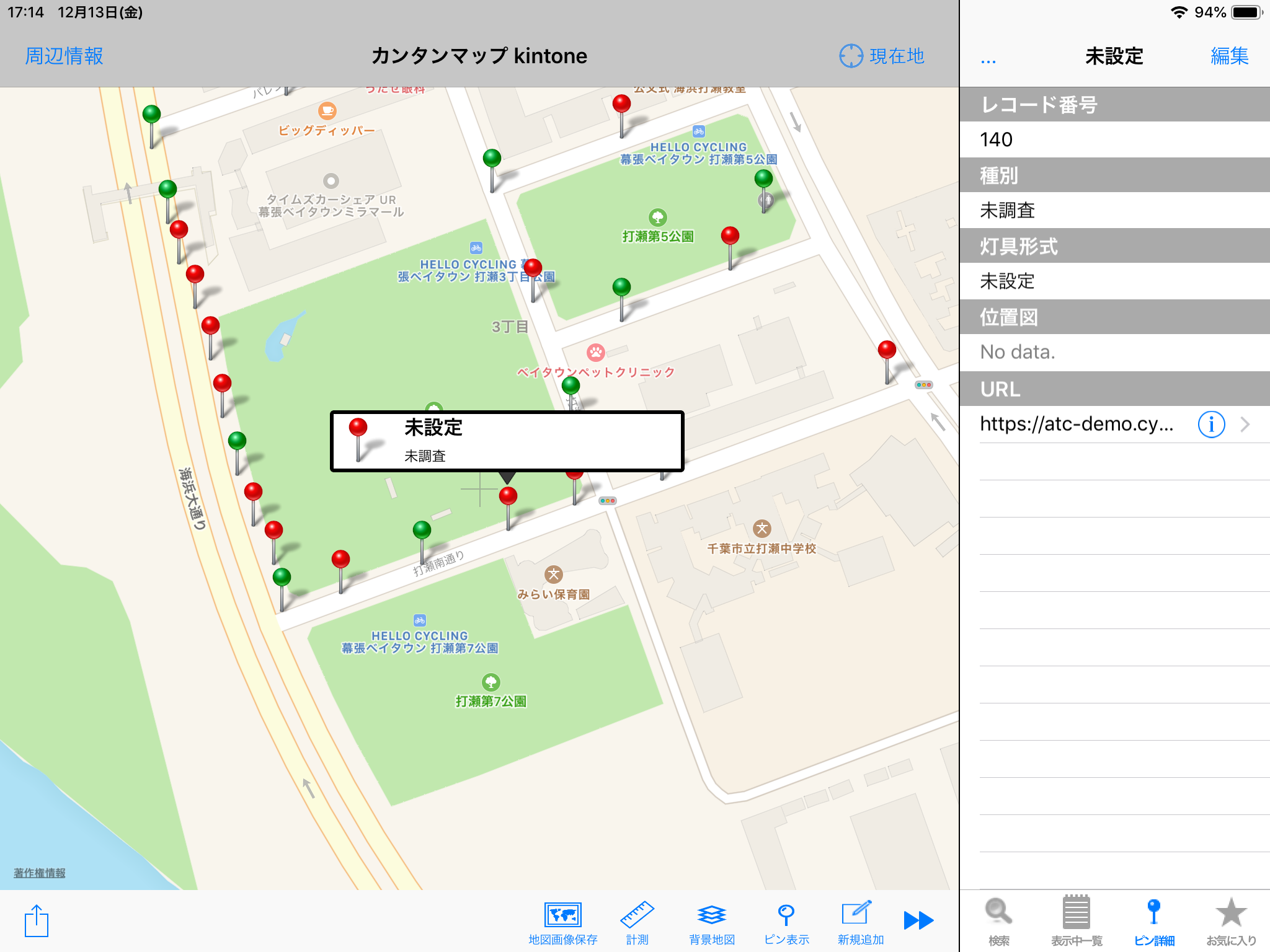Switch to the お気に入り favorites tab
This screenshot has width=1270, height=952.
[x=1231, y=922]
